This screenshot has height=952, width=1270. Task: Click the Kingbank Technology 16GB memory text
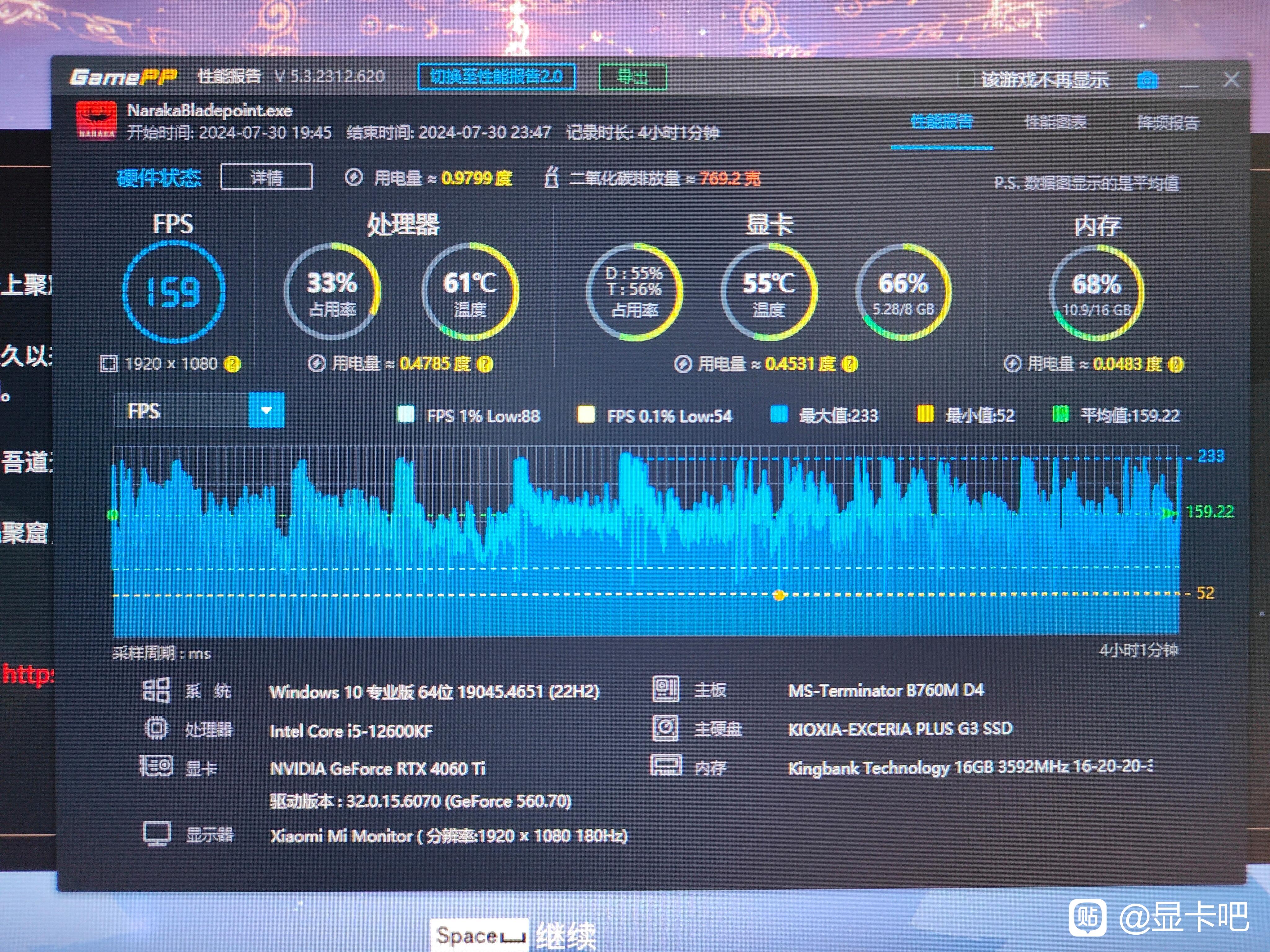[970, 767]
